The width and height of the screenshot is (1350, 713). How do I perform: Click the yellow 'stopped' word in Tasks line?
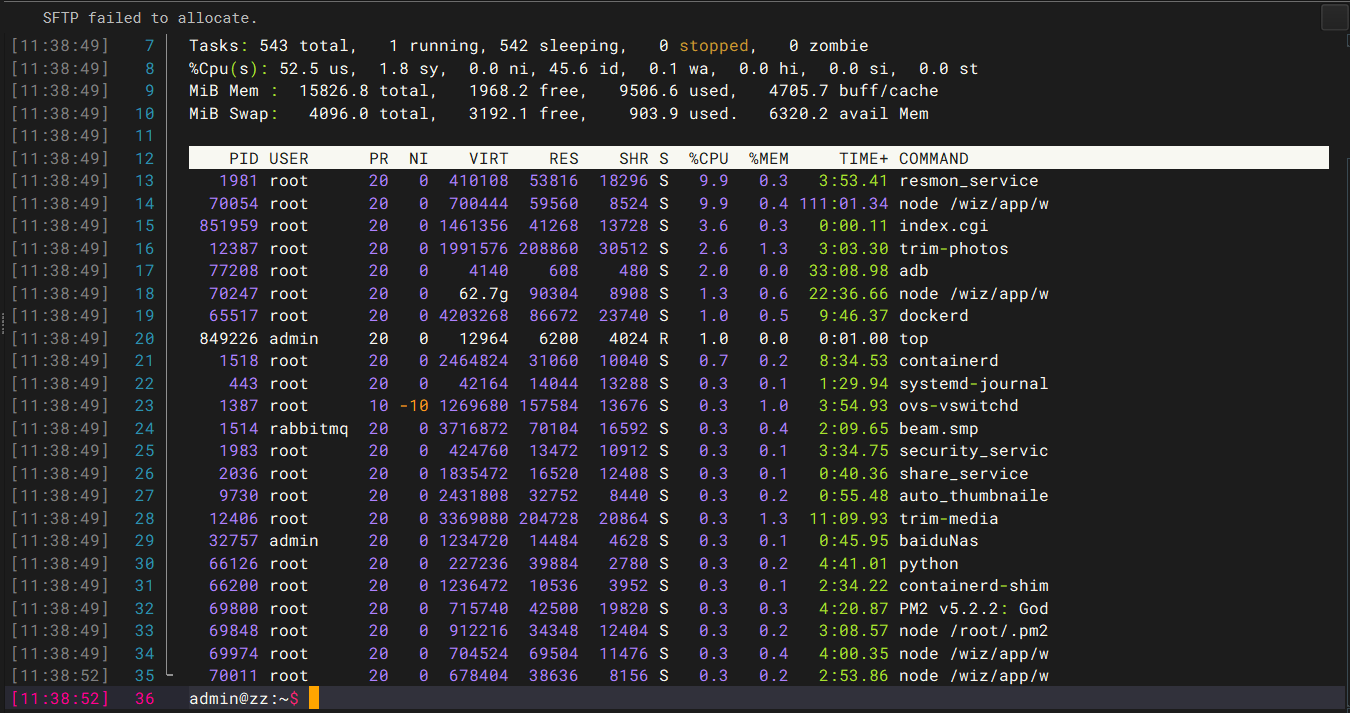713,46
